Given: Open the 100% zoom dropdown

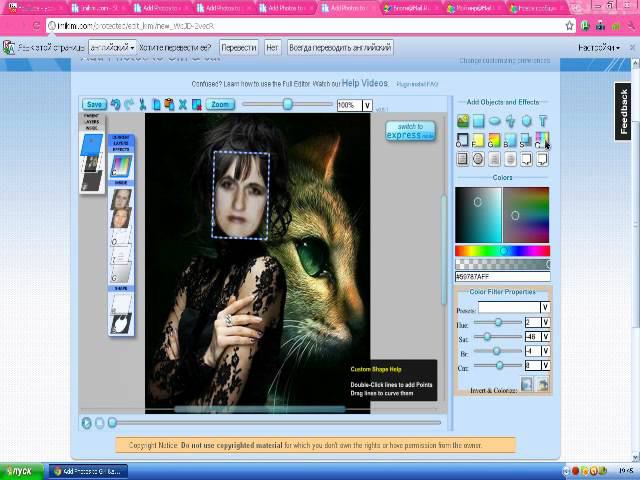Looking at the screenshot, I should pyautogui.click(x=367, y=105).
